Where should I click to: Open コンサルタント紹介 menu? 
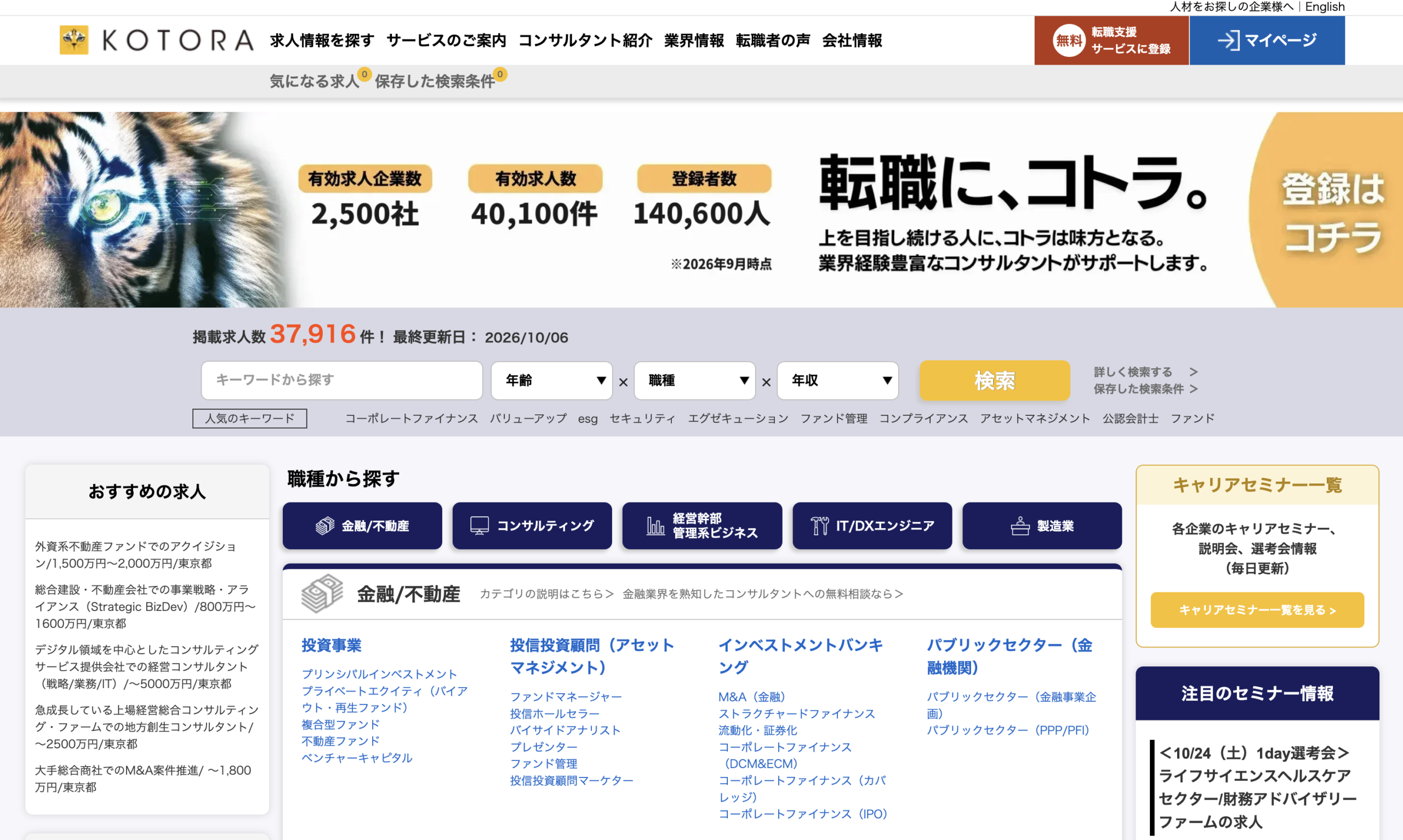coord(585,40)
